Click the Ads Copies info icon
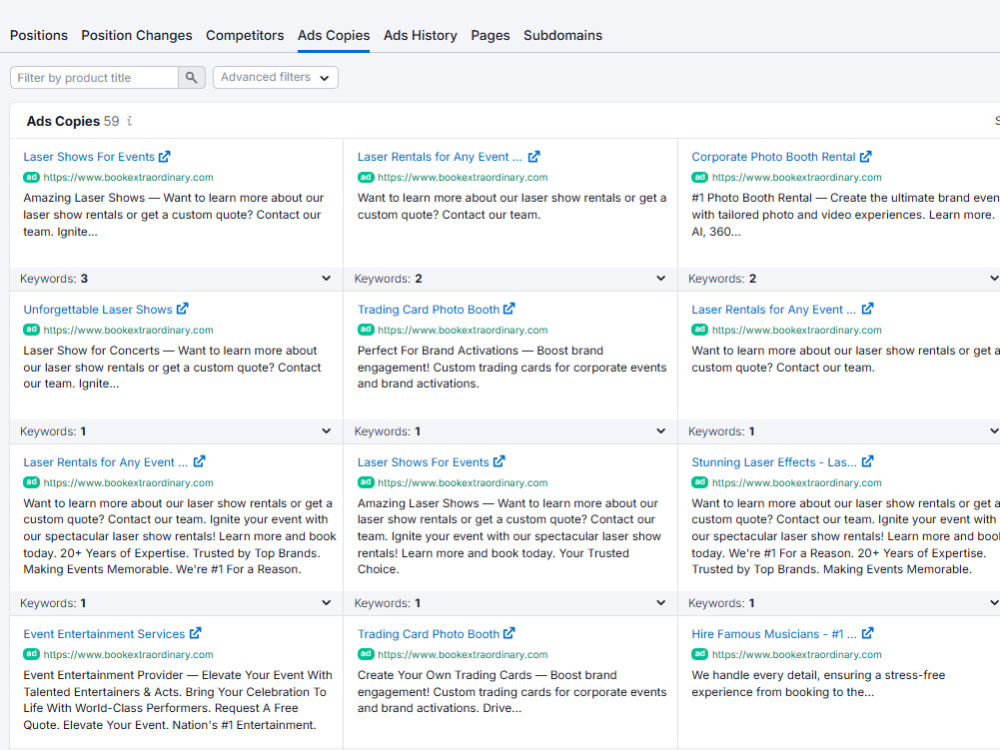Screen dimensions: 1000x750 click(129, 121)
